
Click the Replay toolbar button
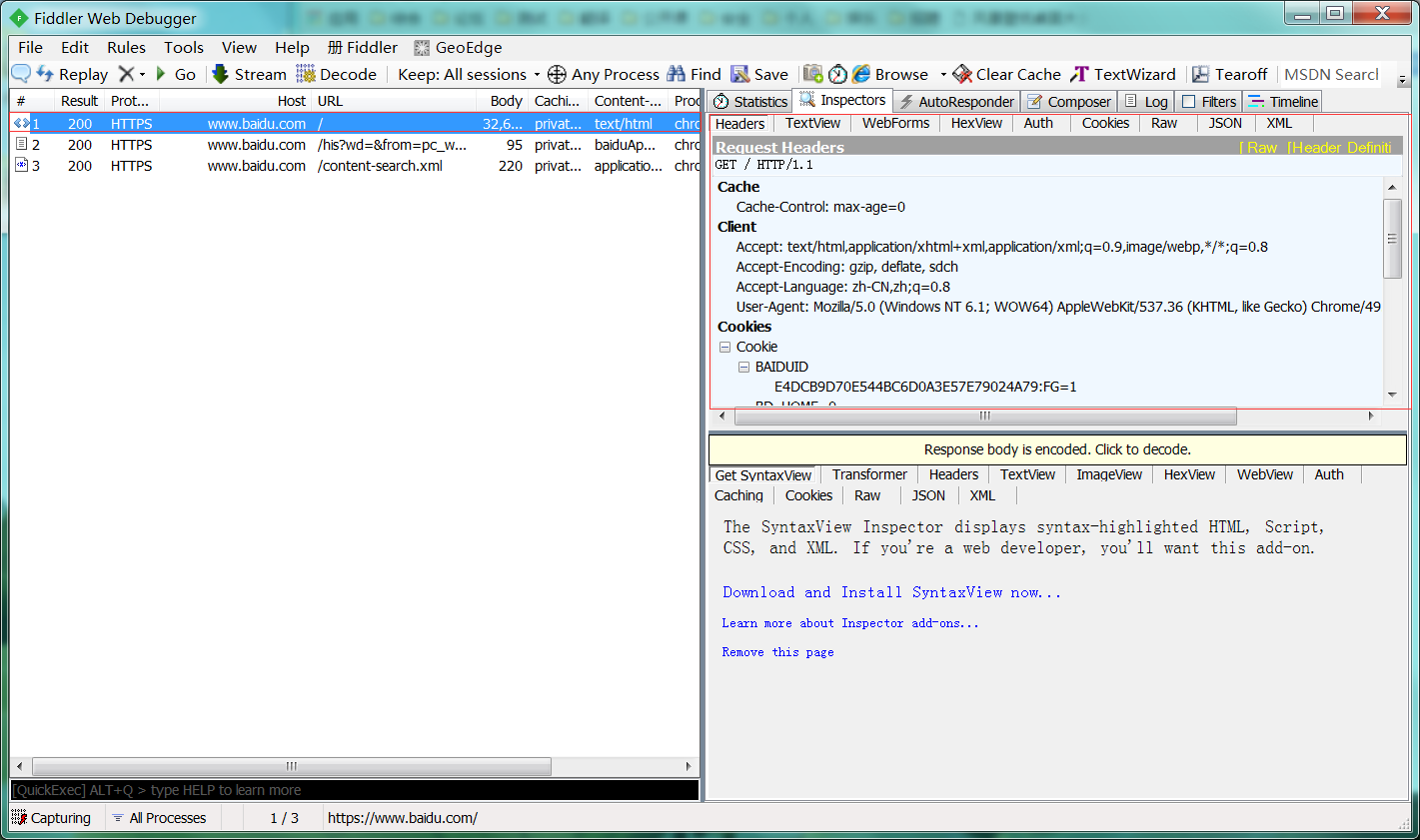point(72,74)
